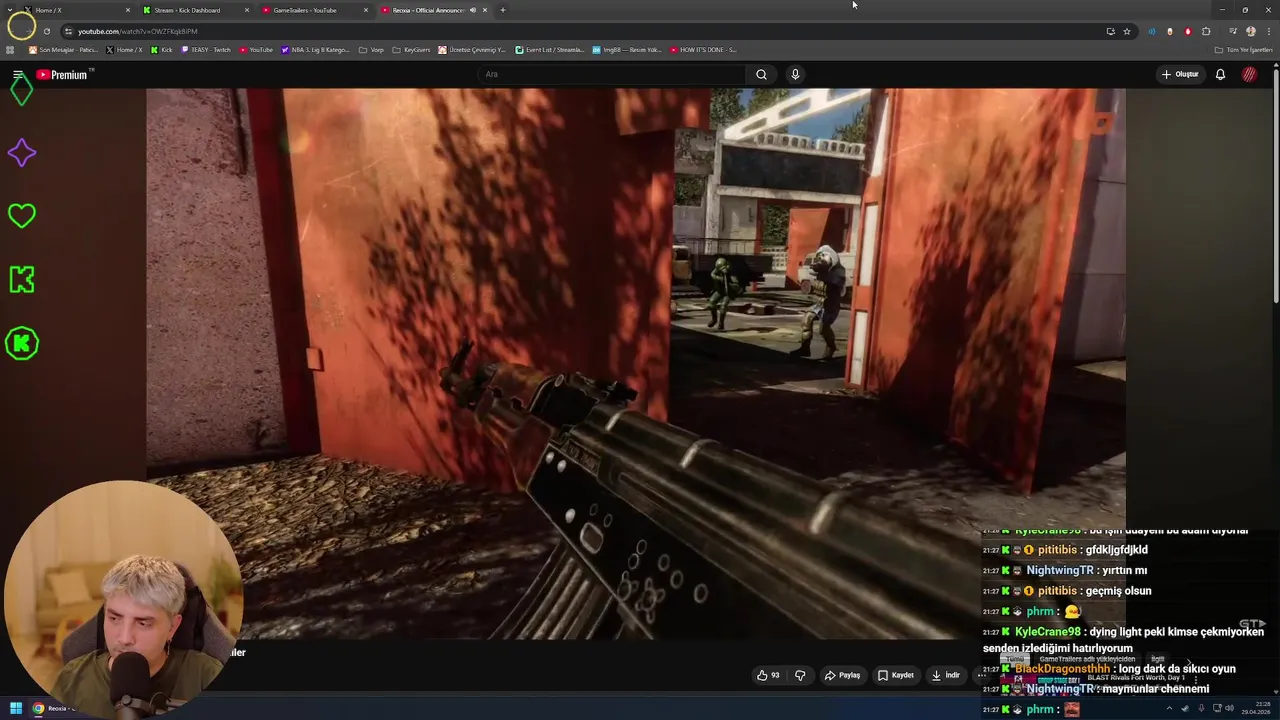View site information icon in address bar
The height and width of the screenshot is (720, 1280).
68,31
